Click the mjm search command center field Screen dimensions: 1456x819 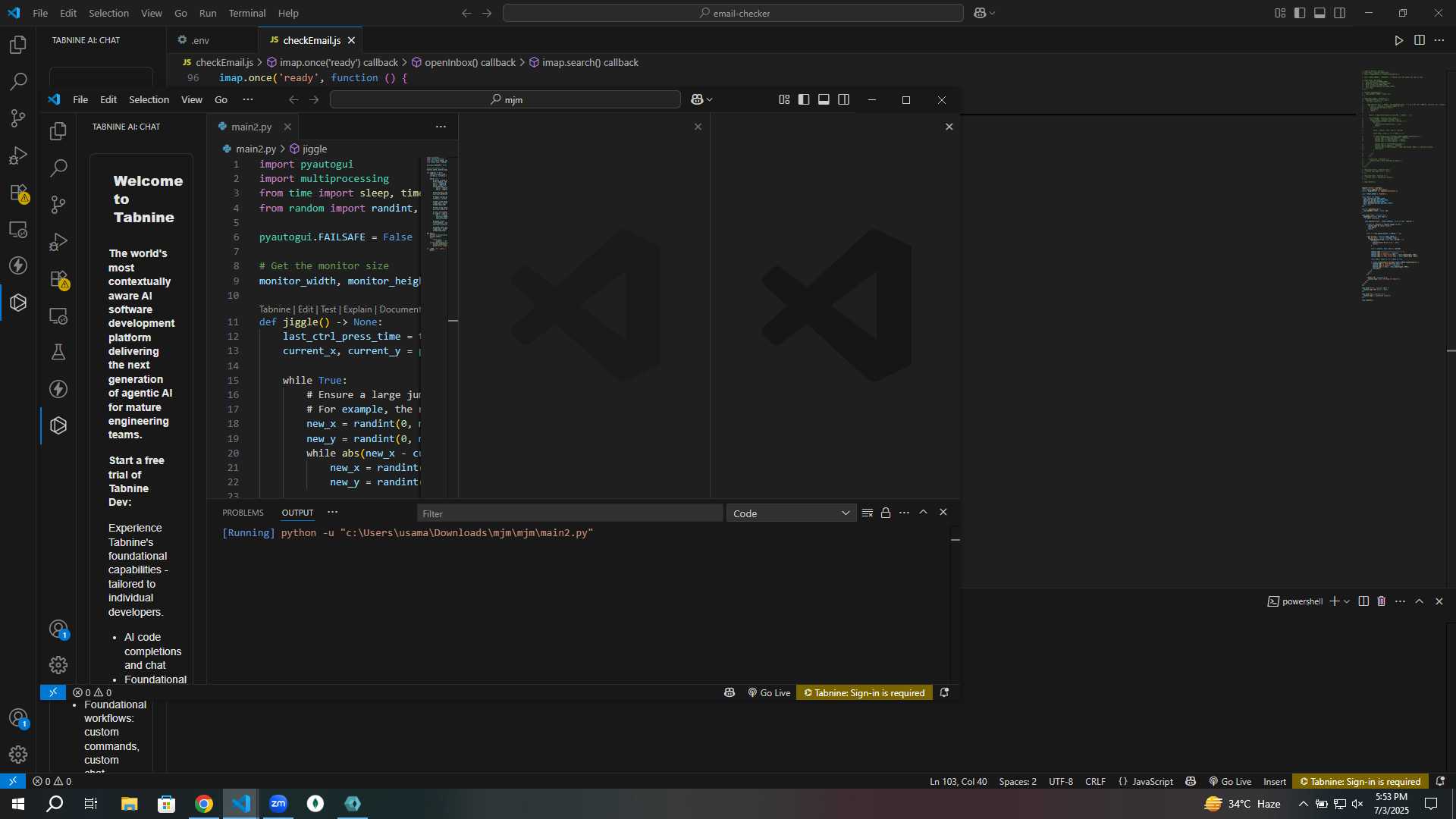(505, 99)
